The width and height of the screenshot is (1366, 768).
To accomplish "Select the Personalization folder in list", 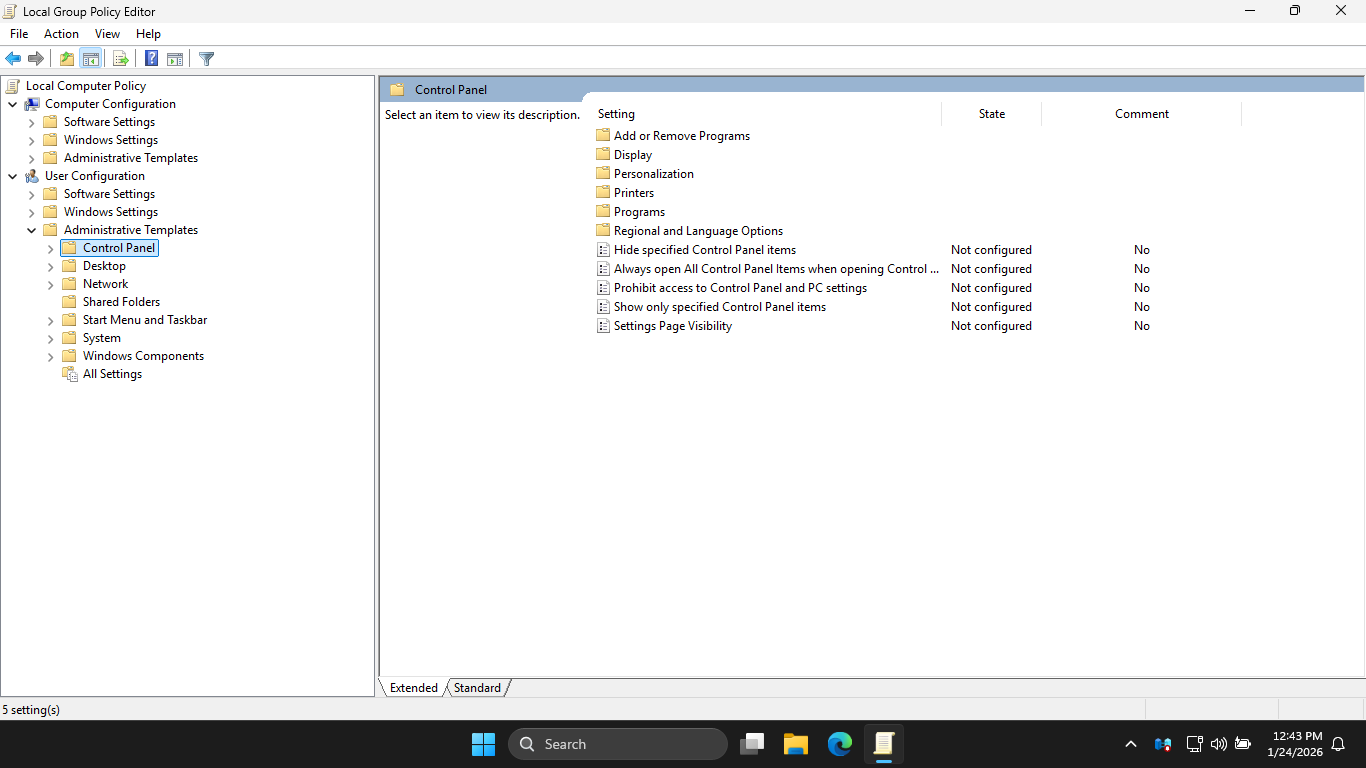I will [653, 174].
